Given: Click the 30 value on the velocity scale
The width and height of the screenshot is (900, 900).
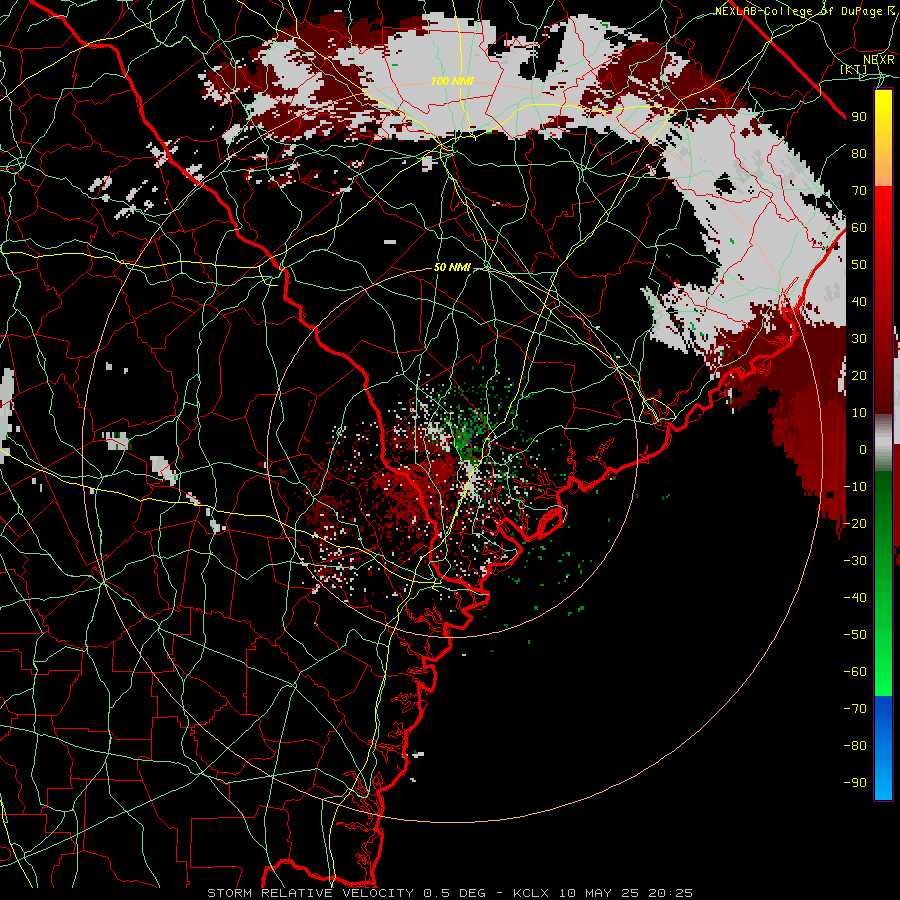Looking at the screenshot, I should coord(859,339).
